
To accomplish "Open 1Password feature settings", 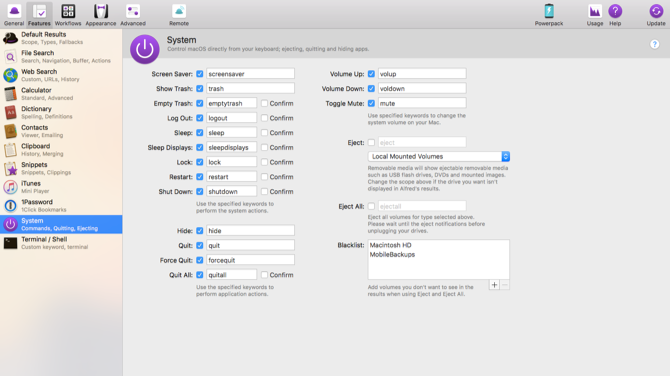I will (x=61, y=206).
